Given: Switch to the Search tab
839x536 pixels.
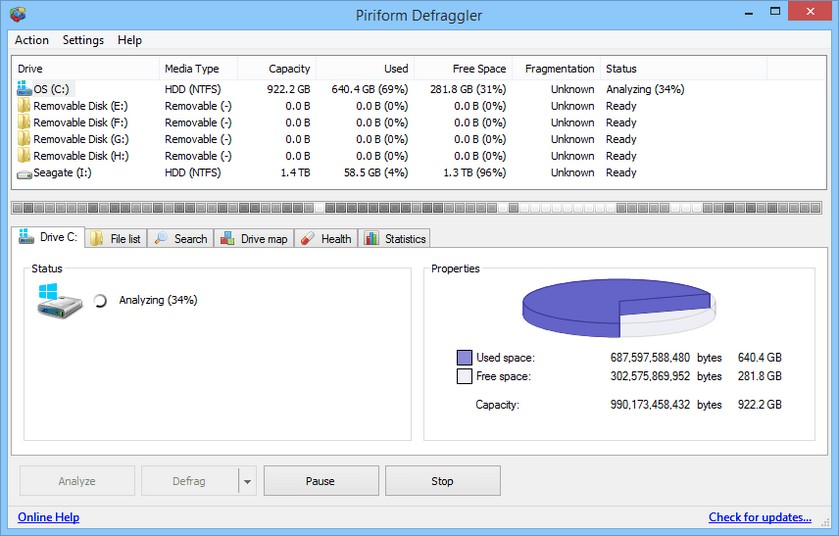Looking at the screenshot, I should point(181,239).
